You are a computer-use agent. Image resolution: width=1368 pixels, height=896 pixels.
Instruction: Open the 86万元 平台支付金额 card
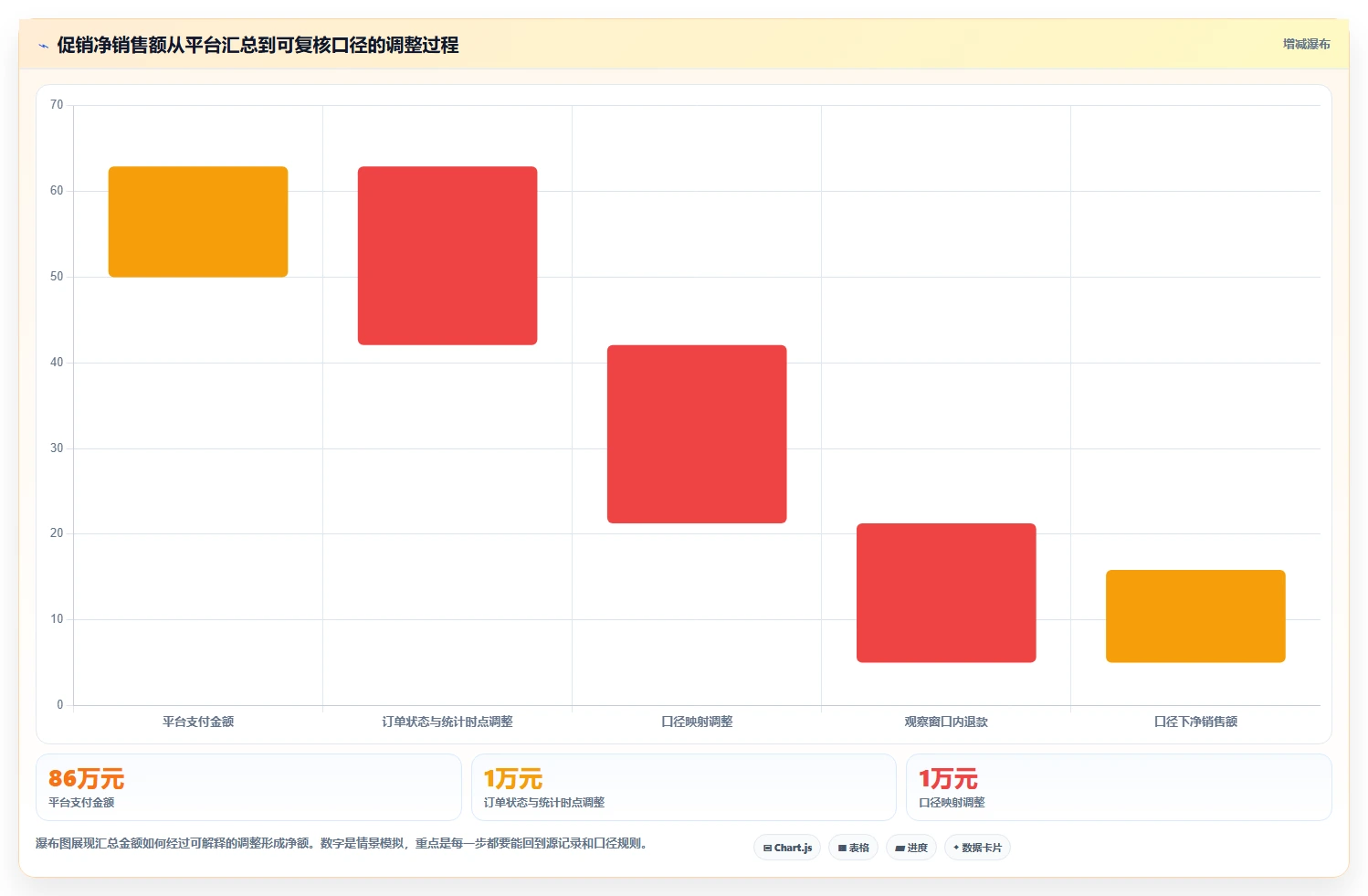(x=248, y=787)
